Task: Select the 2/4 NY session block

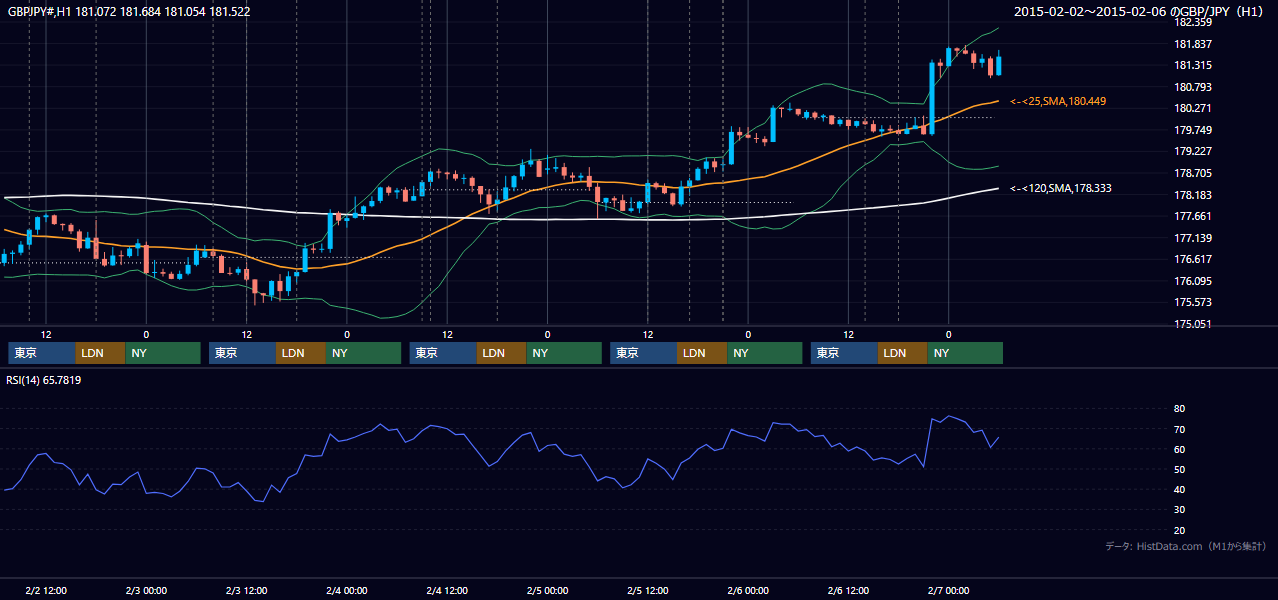Action: 564,353
